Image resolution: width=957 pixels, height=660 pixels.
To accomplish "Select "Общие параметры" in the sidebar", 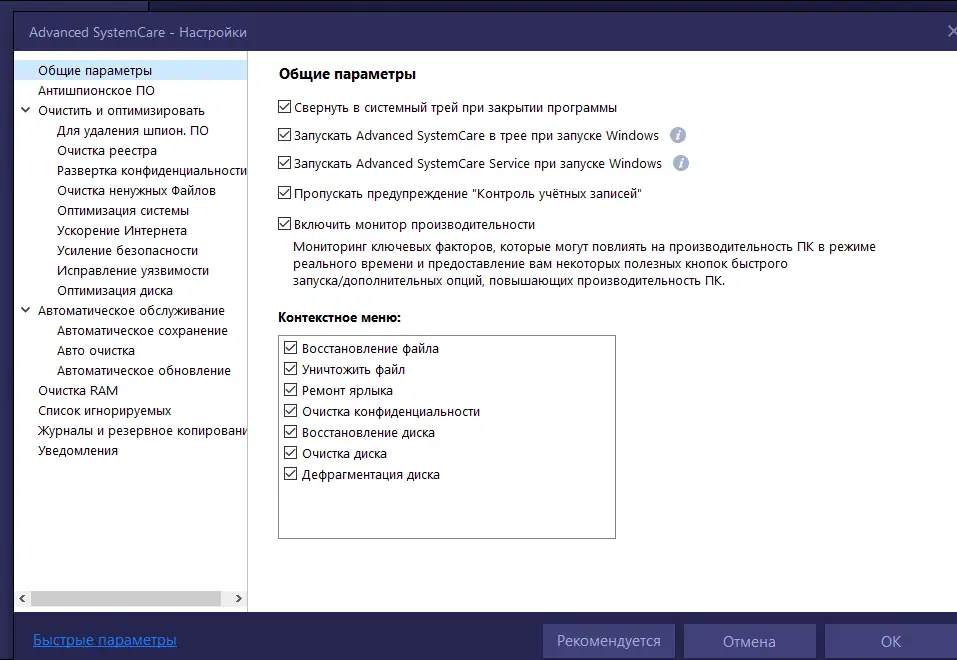I will [x=131, y=70].
